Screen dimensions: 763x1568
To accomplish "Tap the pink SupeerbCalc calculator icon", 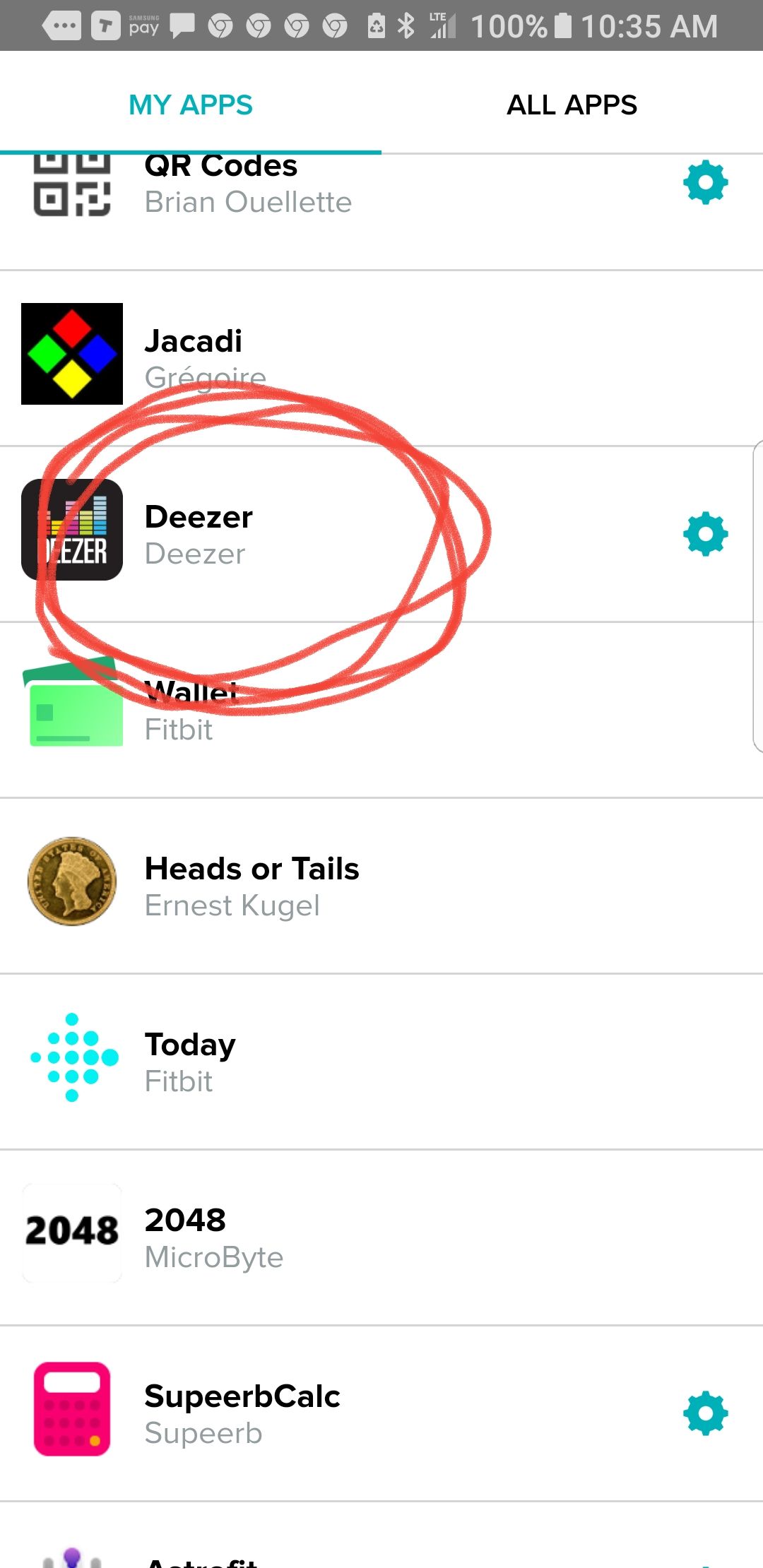I will (x=72, y=1409).
